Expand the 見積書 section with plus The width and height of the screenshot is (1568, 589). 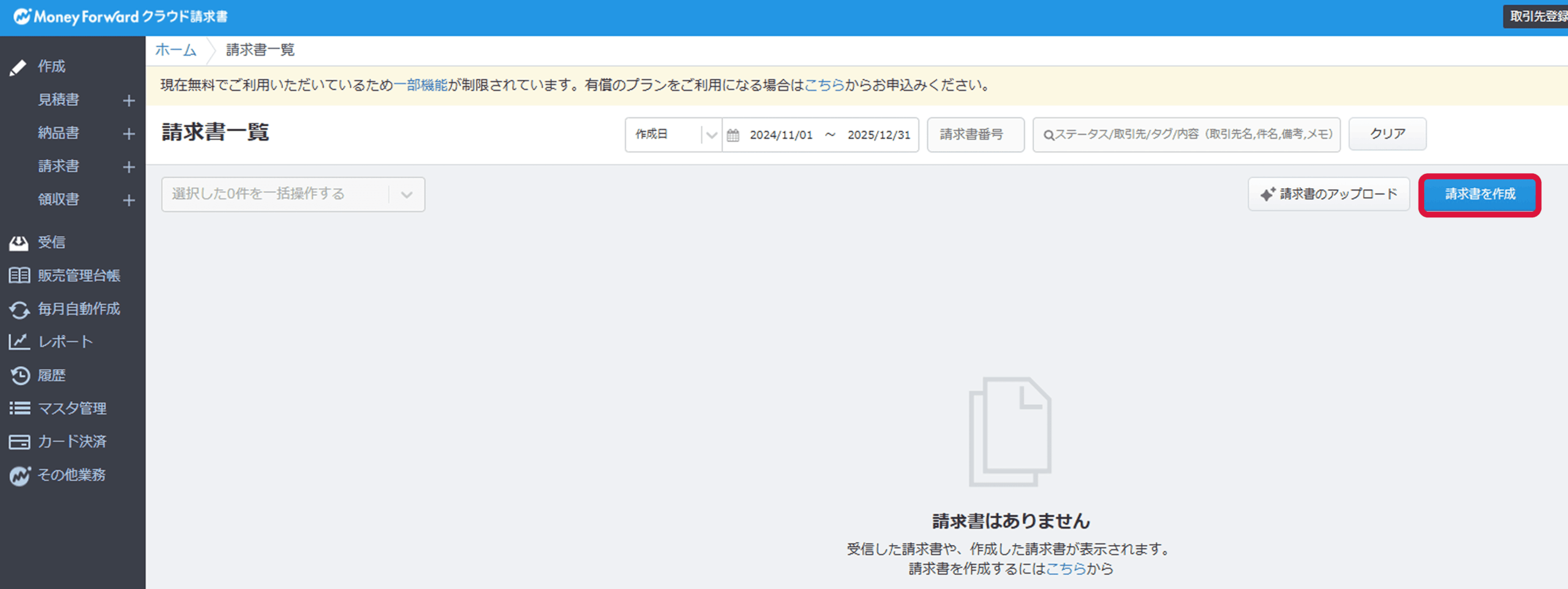(129, 100)
